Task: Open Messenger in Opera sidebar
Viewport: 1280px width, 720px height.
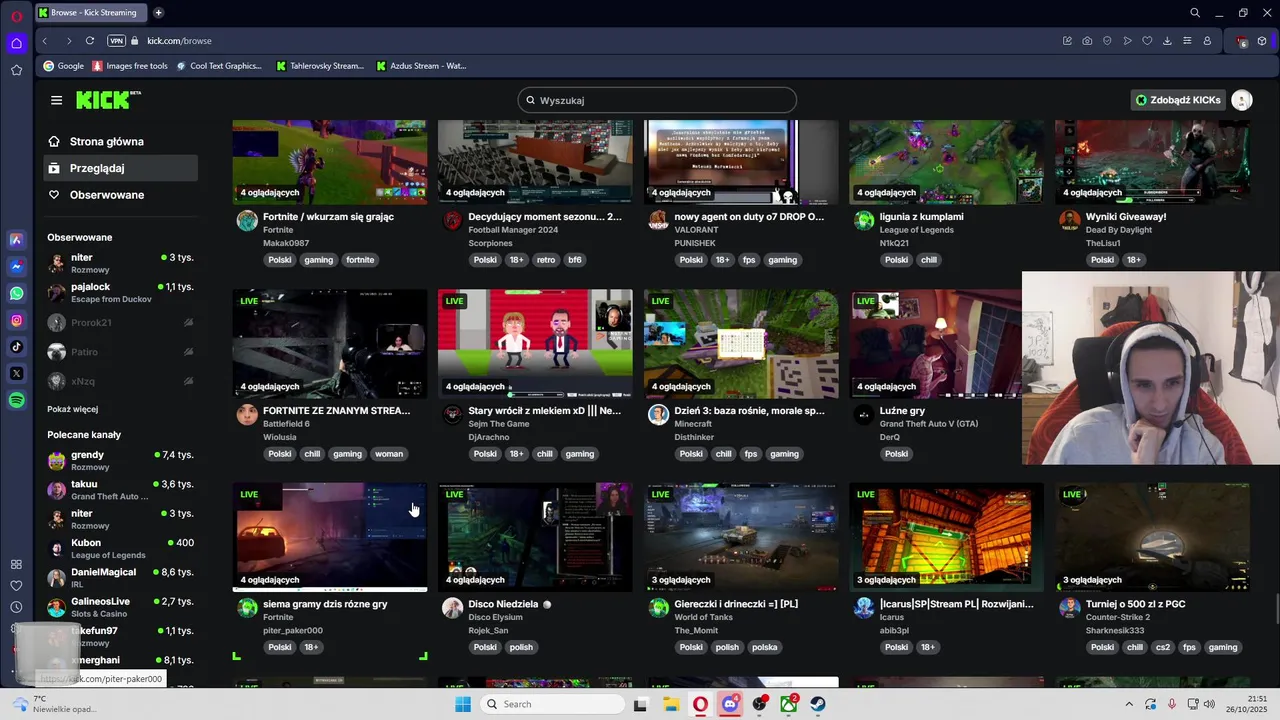Action: [x=16, y=267]
